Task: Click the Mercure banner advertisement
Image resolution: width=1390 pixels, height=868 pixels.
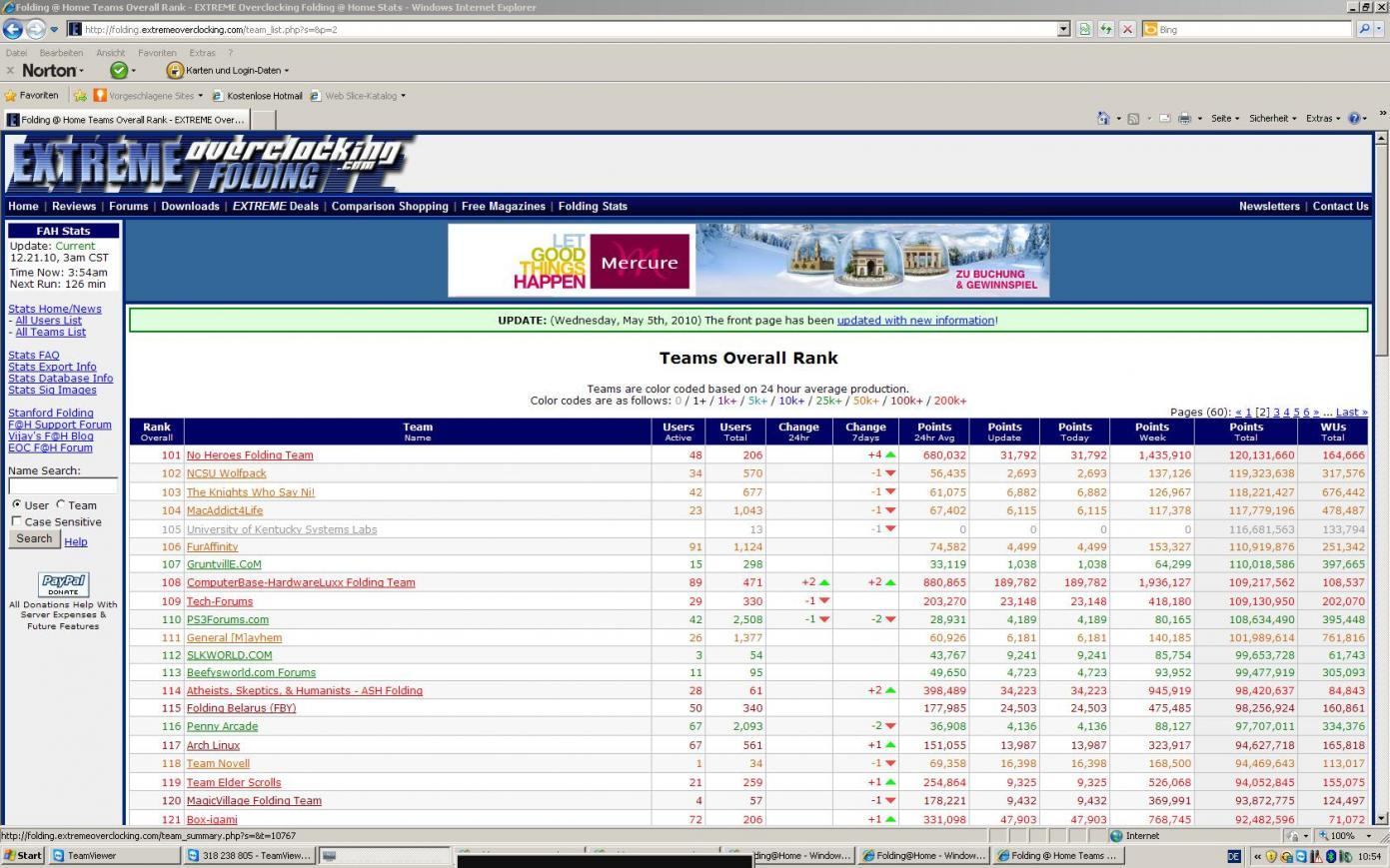Action: (747, 260)
